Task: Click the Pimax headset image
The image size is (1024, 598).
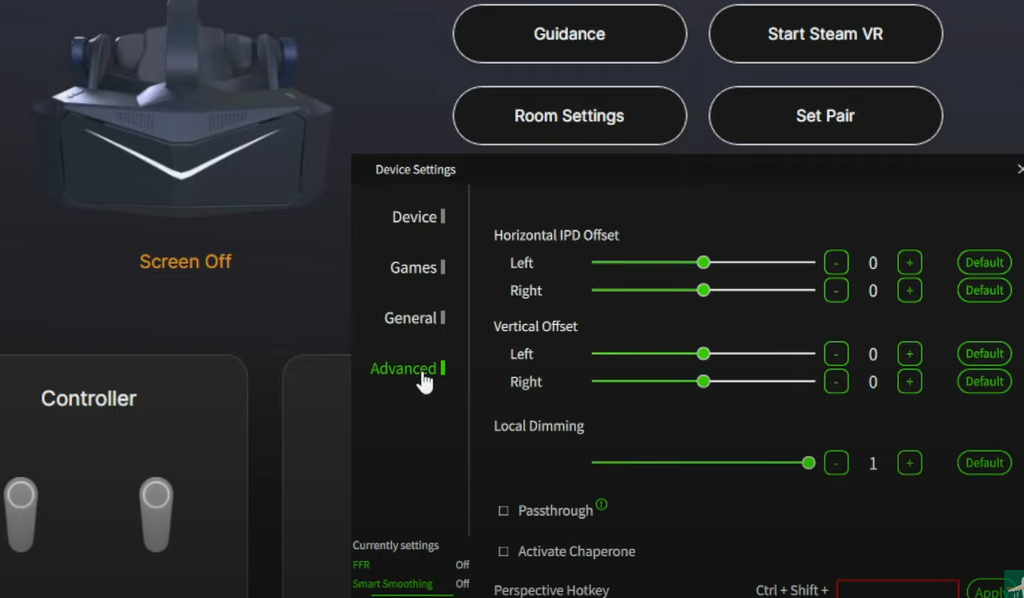Action: [181, 110]
